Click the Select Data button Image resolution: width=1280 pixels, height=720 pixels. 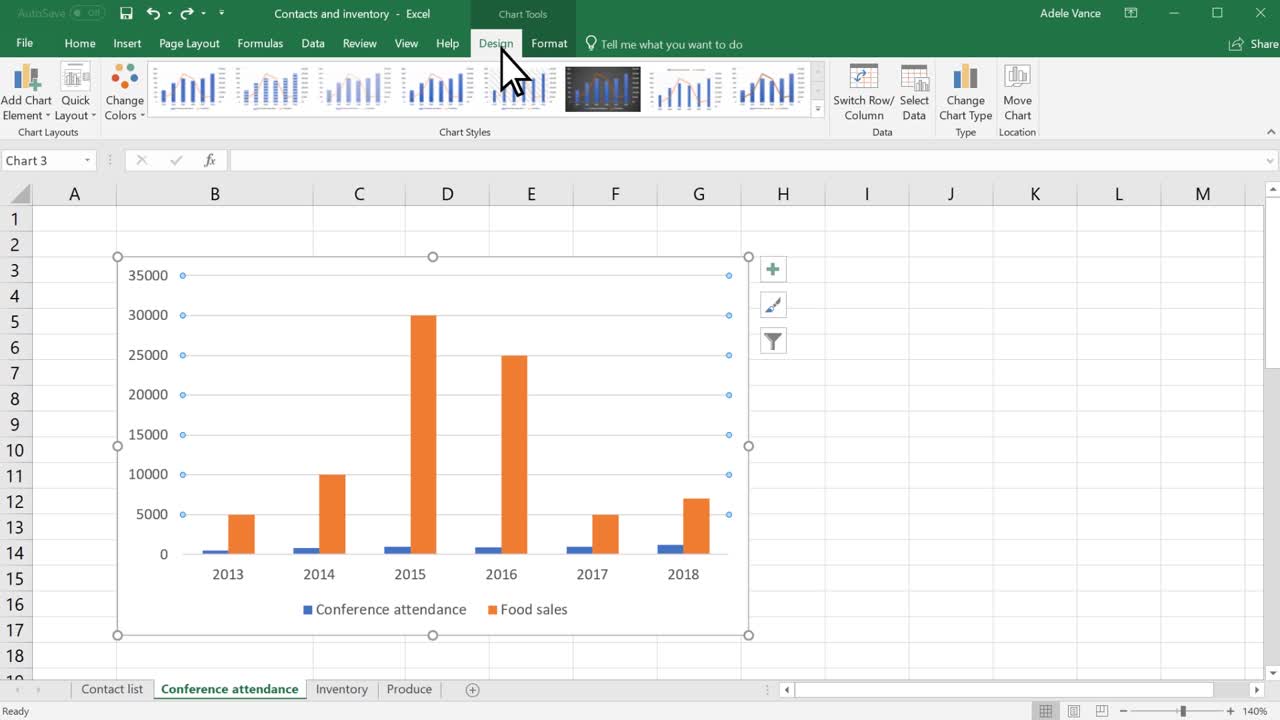click(914, 92)
